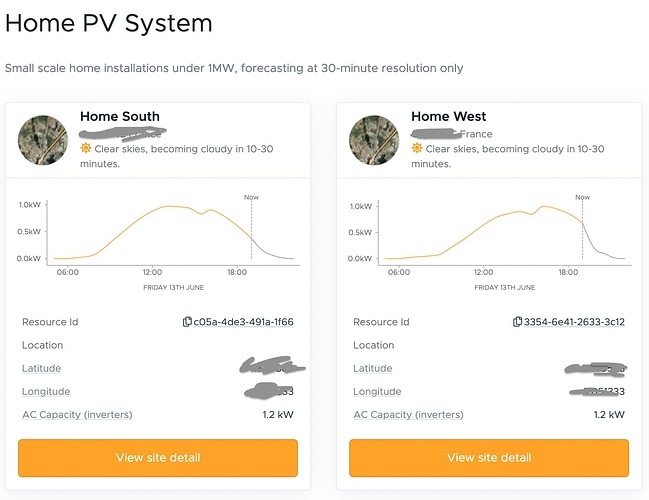Click sun weather icon on Home West
The width and height of the screenshot is (649, 500).
[417, 149]
